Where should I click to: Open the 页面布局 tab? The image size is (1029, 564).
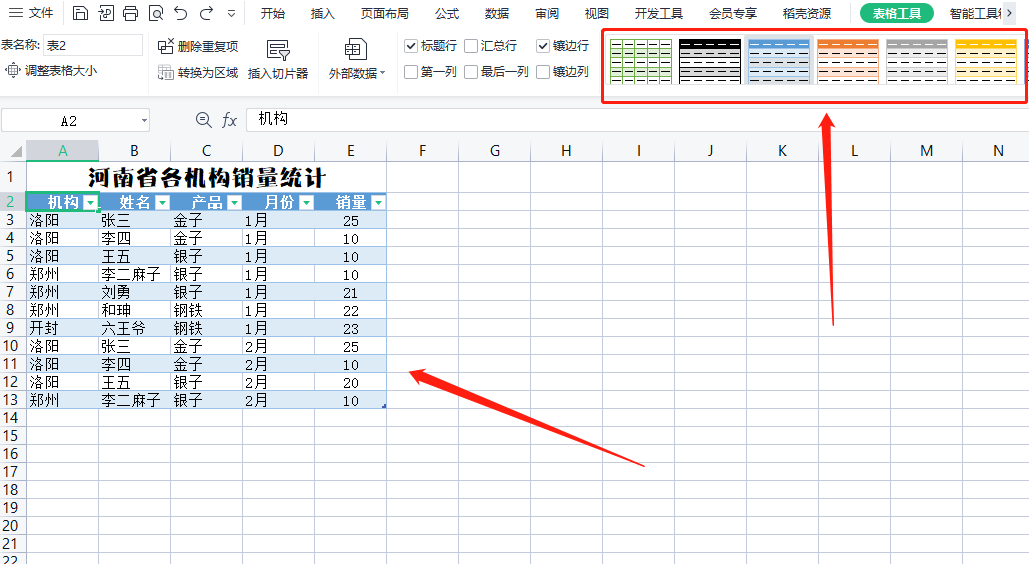coord(385,13)
